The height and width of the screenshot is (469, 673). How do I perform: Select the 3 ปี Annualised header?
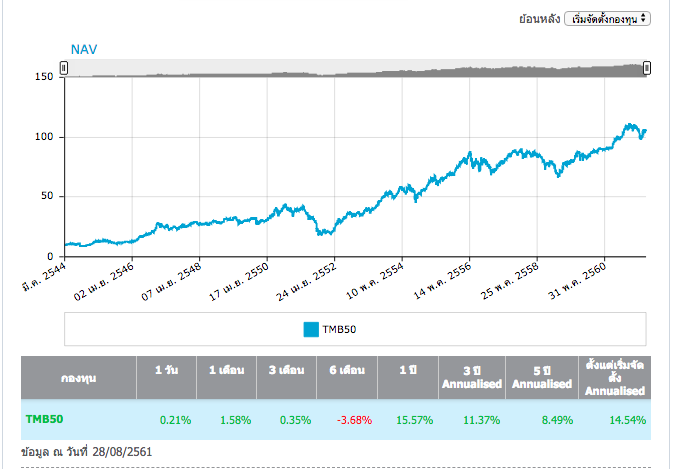473,377
